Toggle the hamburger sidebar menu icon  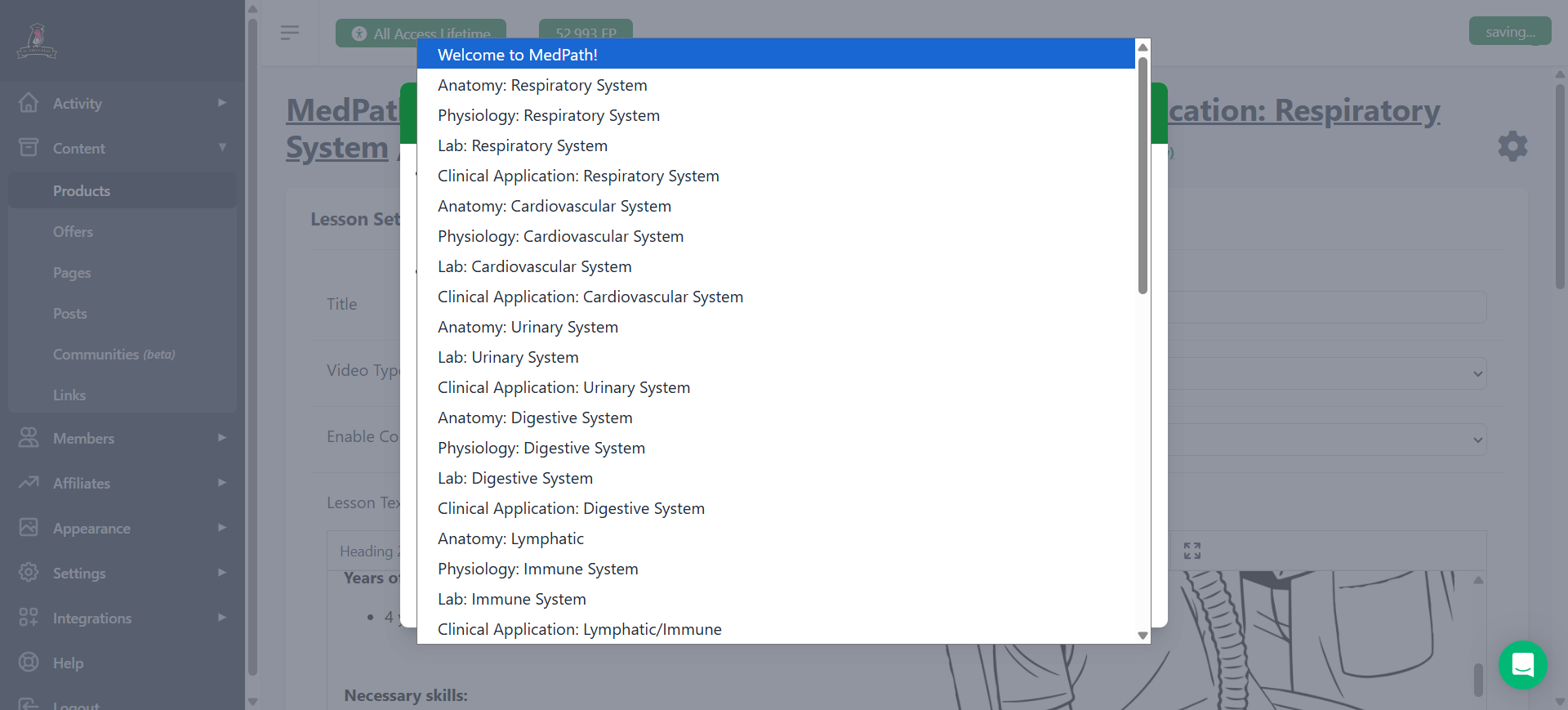(289, 33)
